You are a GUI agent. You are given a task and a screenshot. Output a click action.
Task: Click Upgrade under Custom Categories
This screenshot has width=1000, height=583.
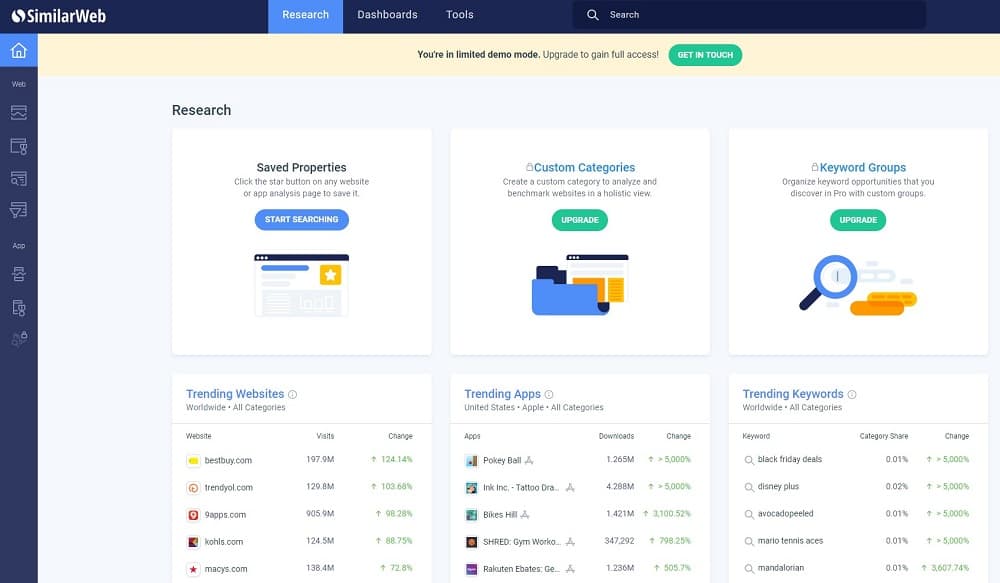click(580, 220)
